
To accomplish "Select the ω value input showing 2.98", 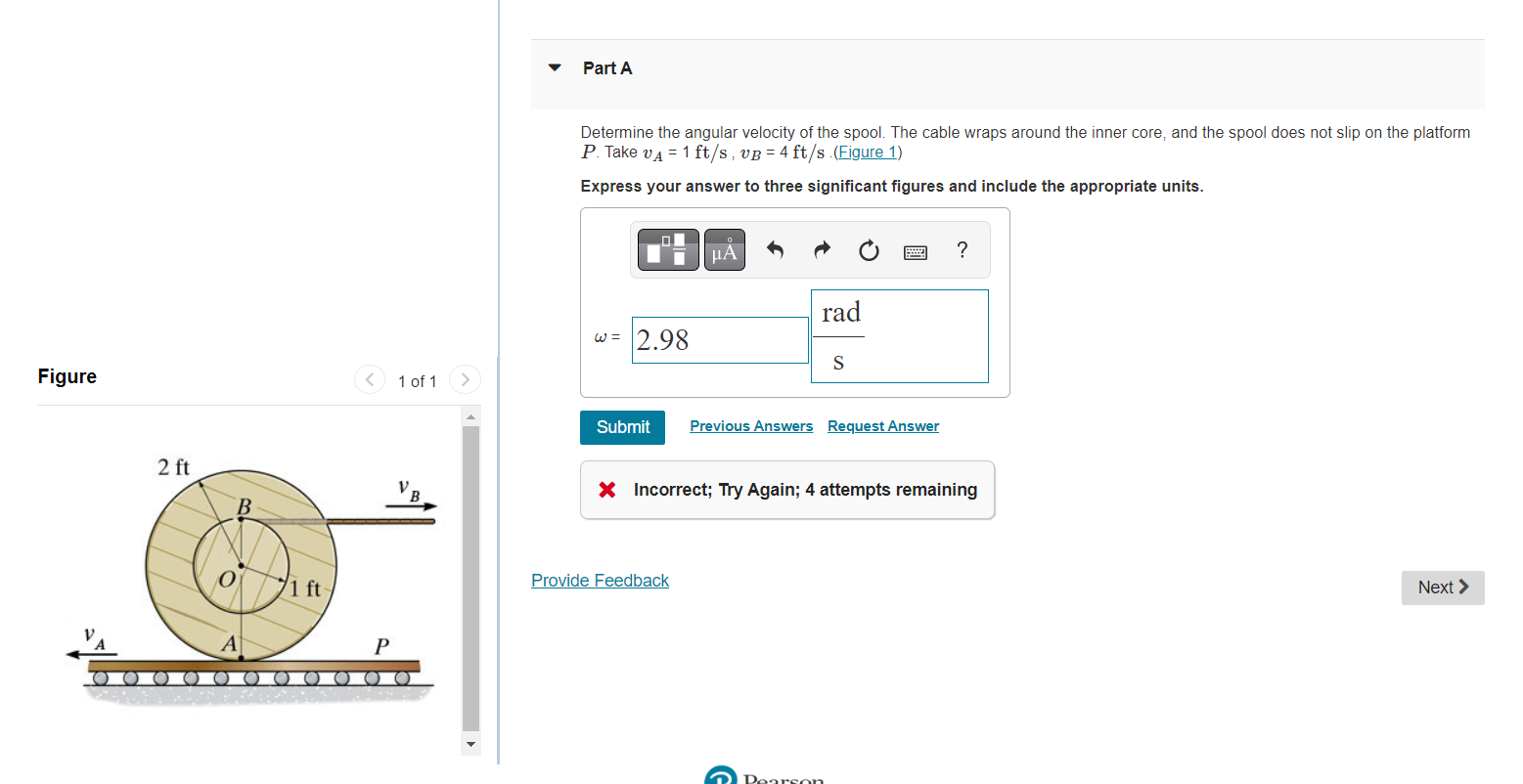I will 720,339.
